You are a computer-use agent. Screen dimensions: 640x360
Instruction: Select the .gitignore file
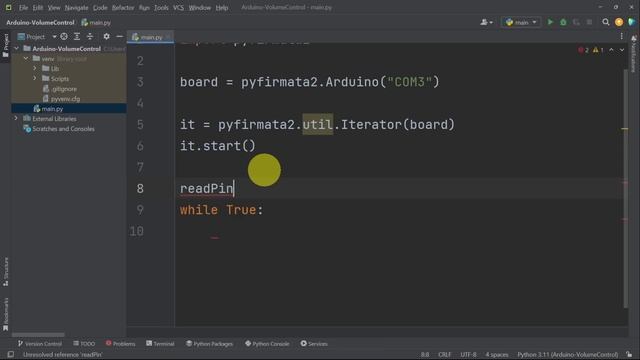click(x=60, y=89)
